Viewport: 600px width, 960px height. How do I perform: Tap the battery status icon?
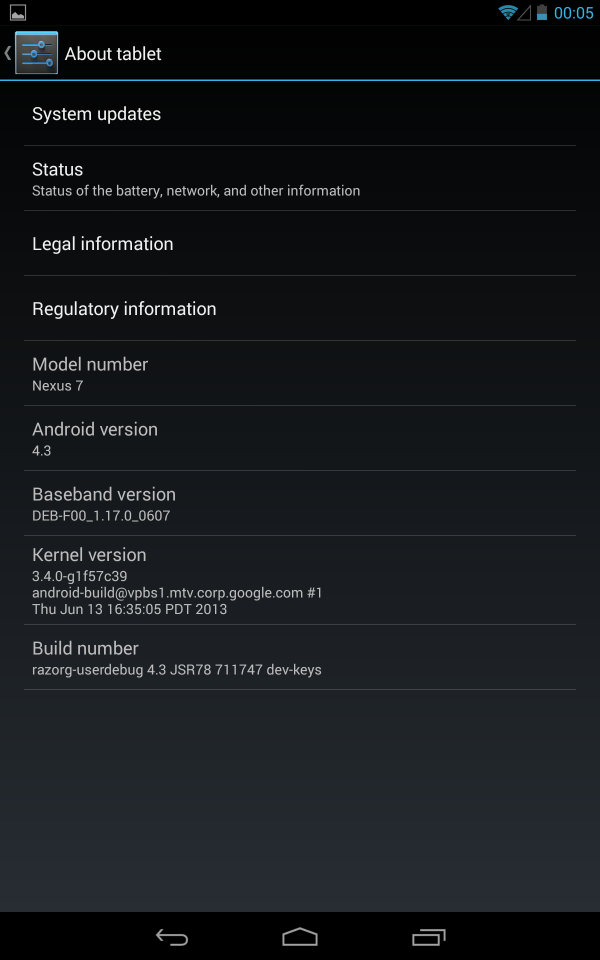[x=542, y=12]
